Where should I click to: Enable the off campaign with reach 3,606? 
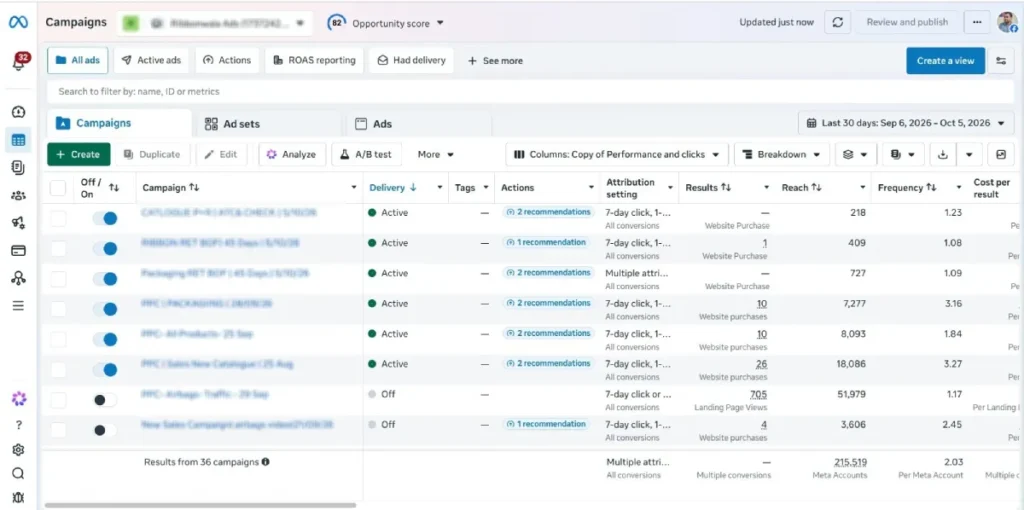pos(105,430)
